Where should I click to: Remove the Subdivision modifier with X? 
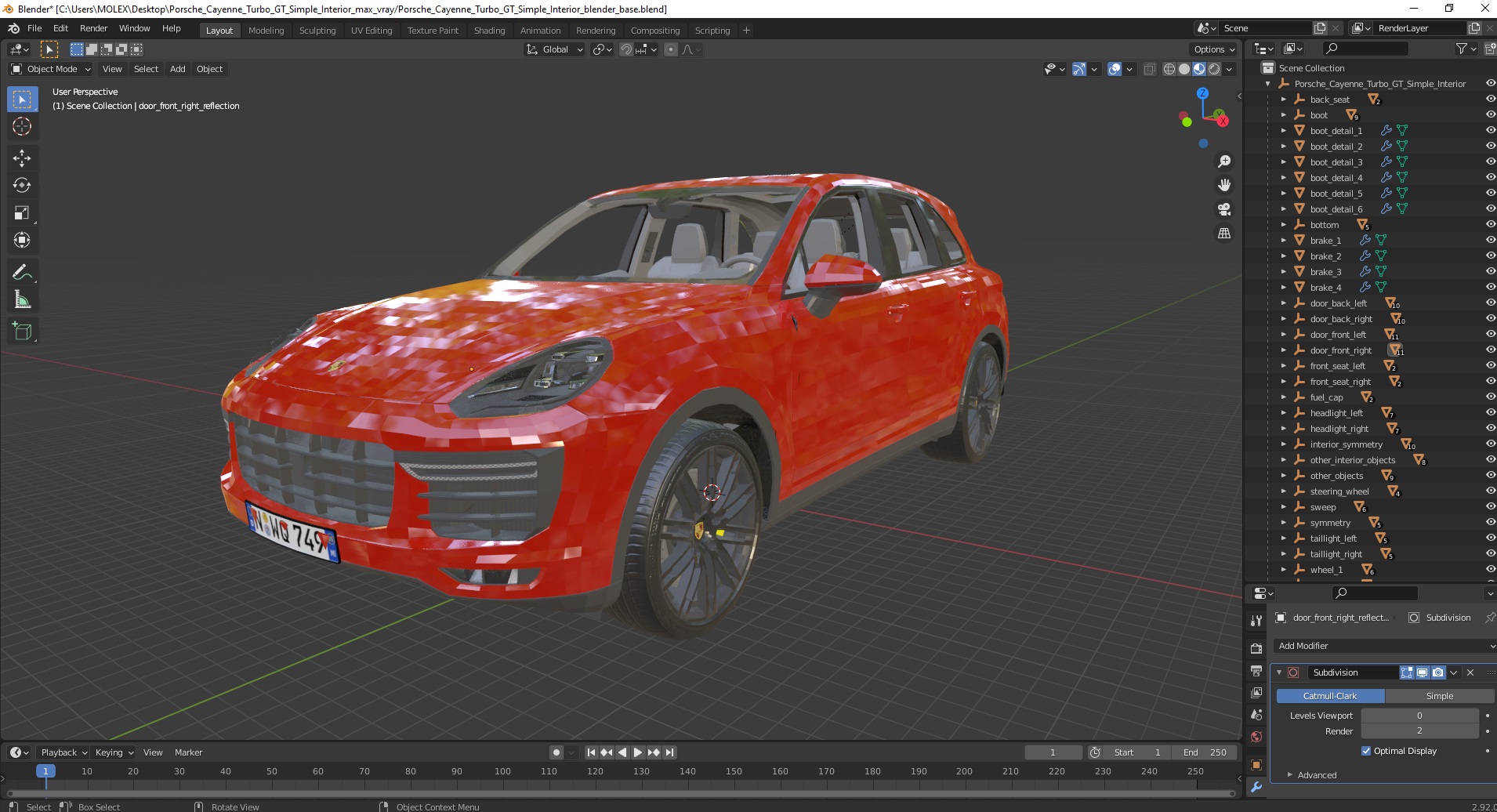pyautogui.click(x=1470, y=672)
